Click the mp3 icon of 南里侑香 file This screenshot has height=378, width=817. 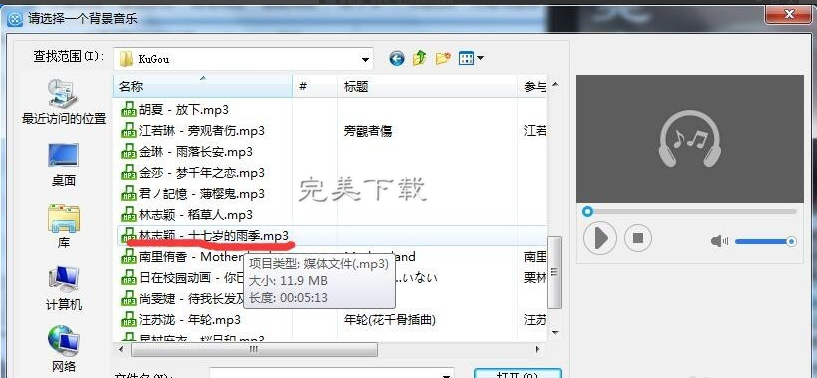coord(128,257)
